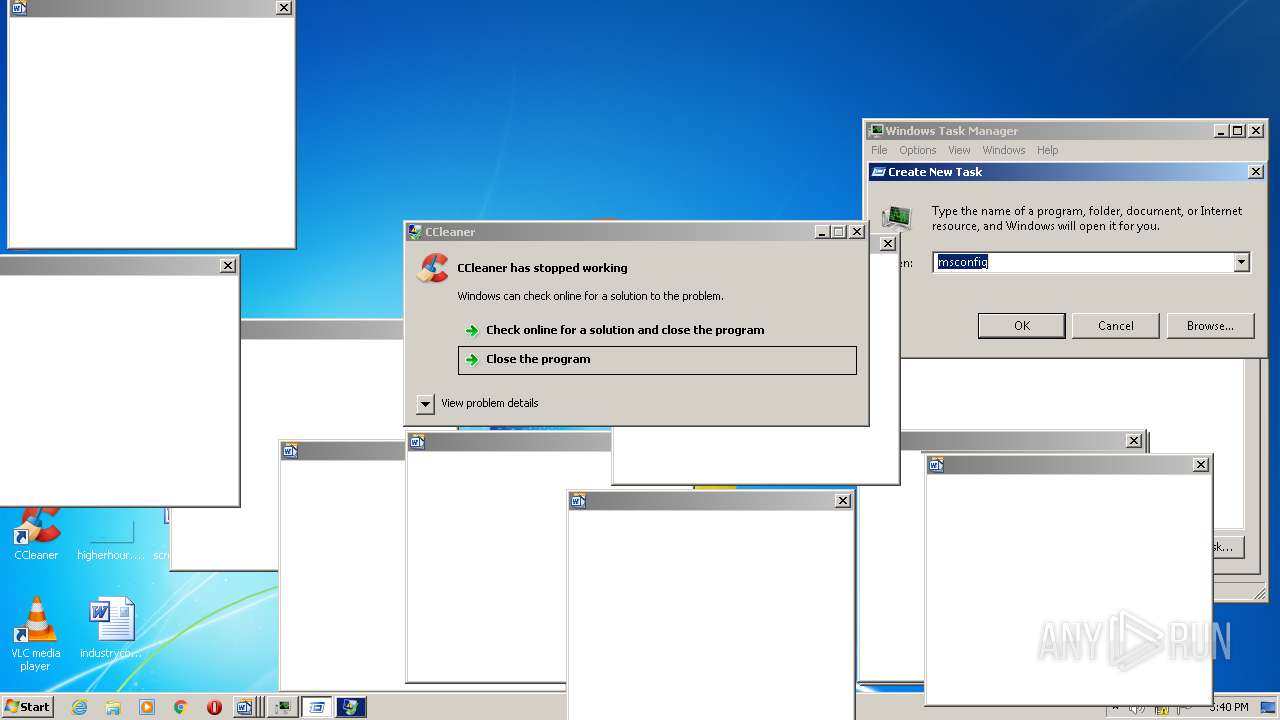Select the industrycov Word document icon
The image size is (1280, 720).
pos(111,629)
